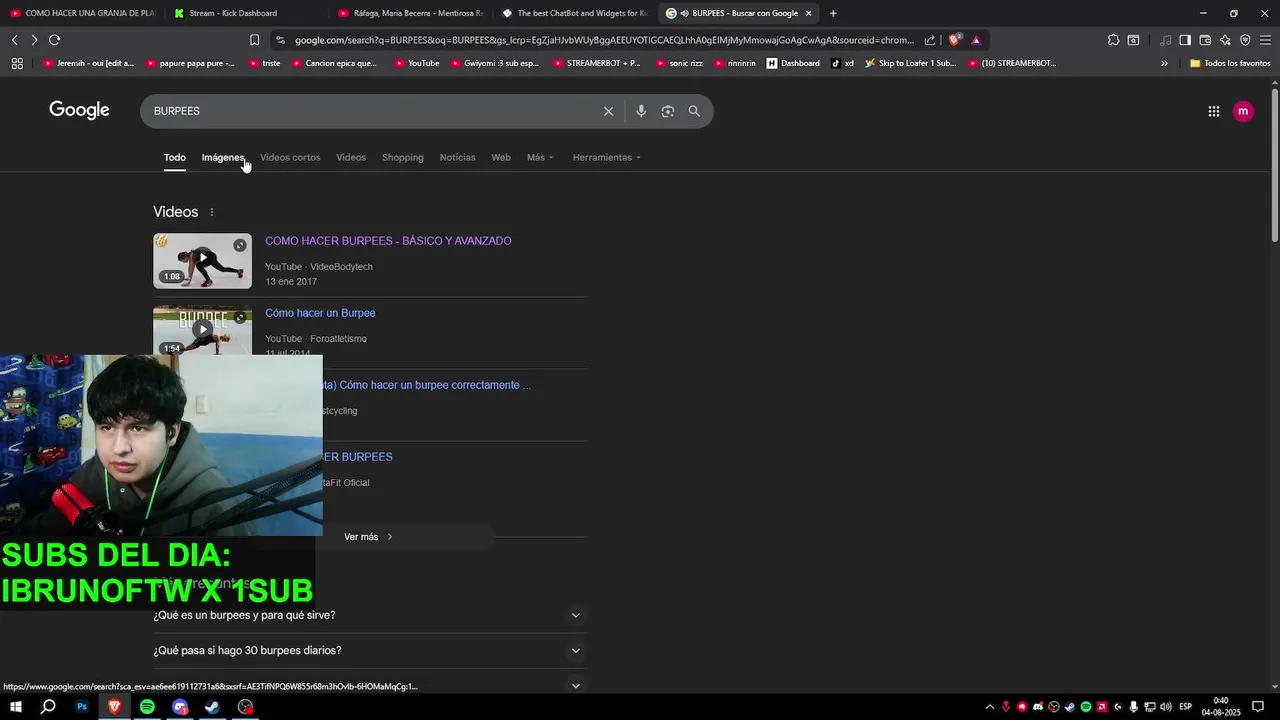Switch to the Noticias results tab

tap(458, 157)
